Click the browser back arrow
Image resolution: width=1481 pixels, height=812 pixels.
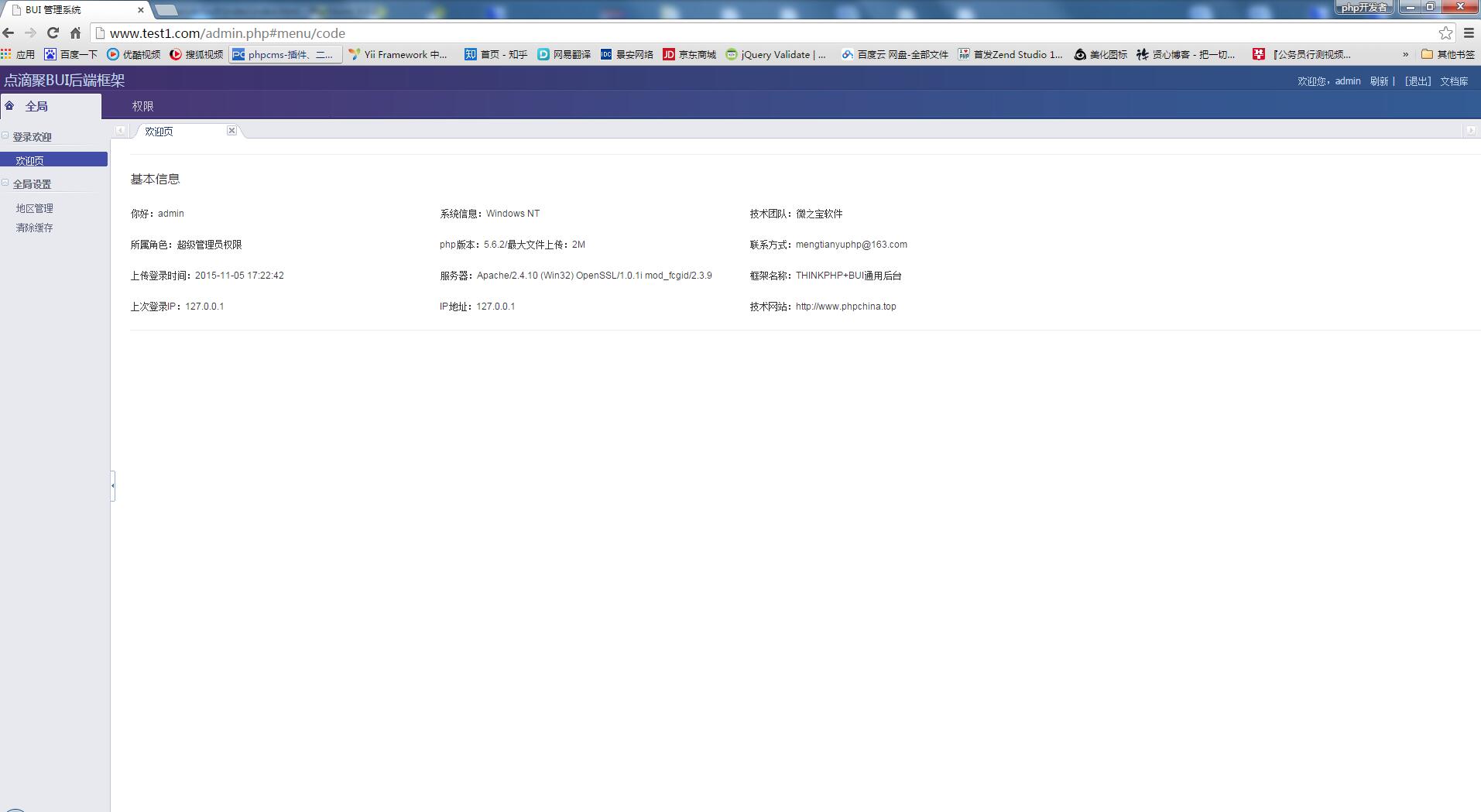(x=9, y=33)
